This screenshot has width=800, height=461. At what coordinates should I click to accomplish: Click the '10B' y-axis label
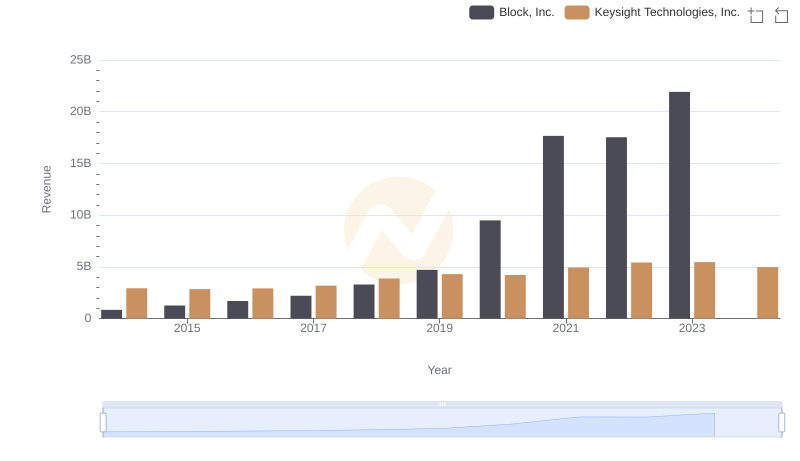[x=81, y=215]
